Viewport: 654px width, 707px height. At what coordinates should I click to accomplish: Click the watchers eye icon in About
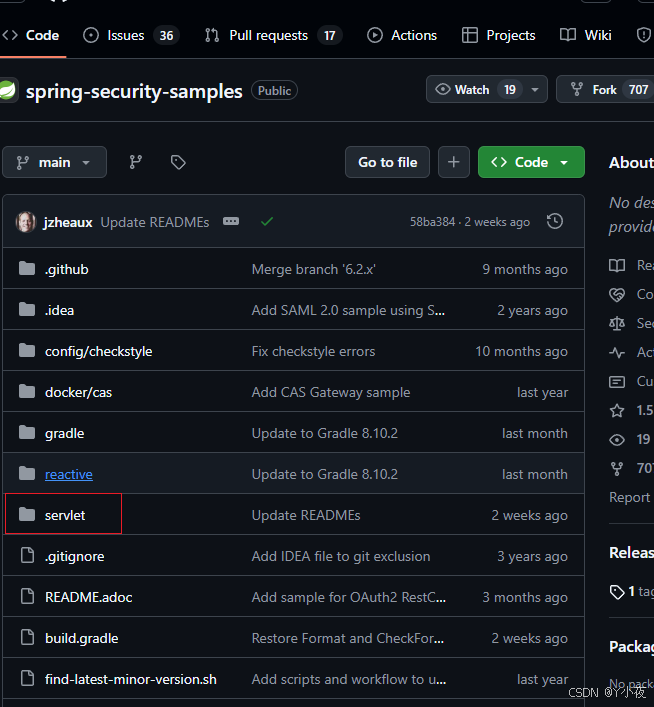(617, 440)
